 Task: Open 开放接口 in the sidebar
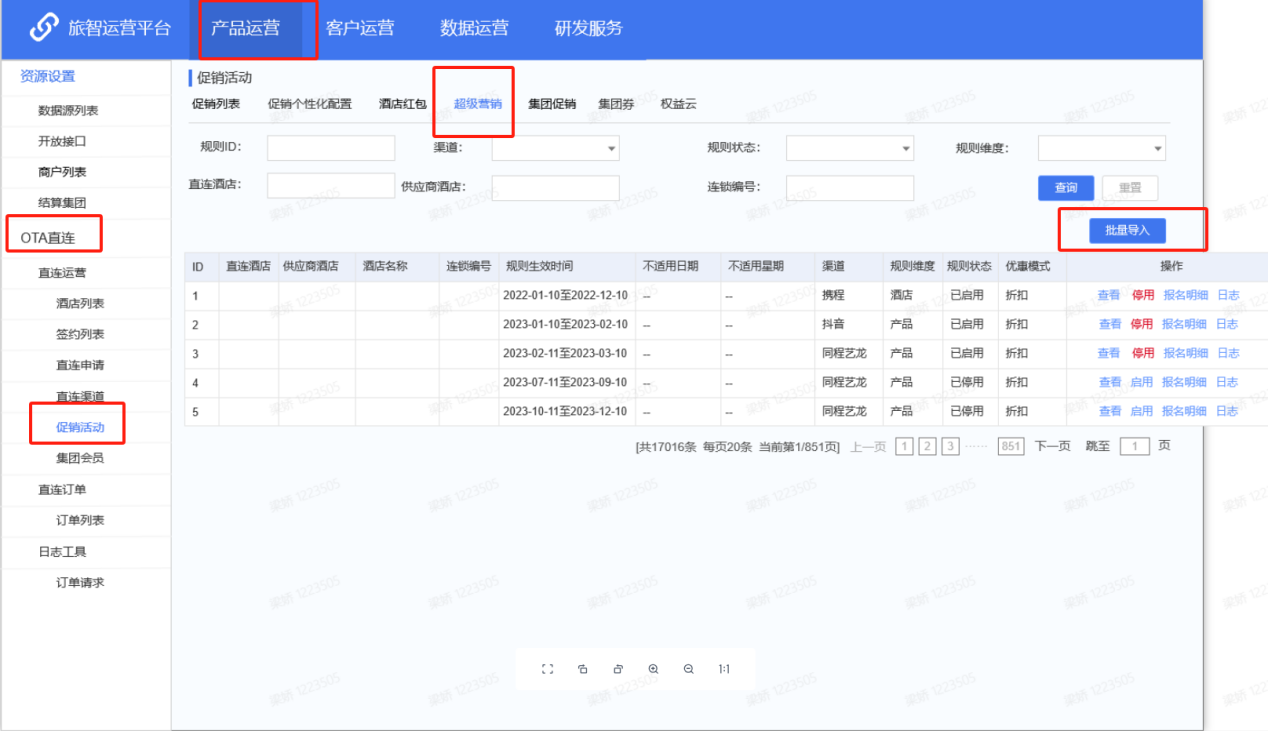point(62,141)
